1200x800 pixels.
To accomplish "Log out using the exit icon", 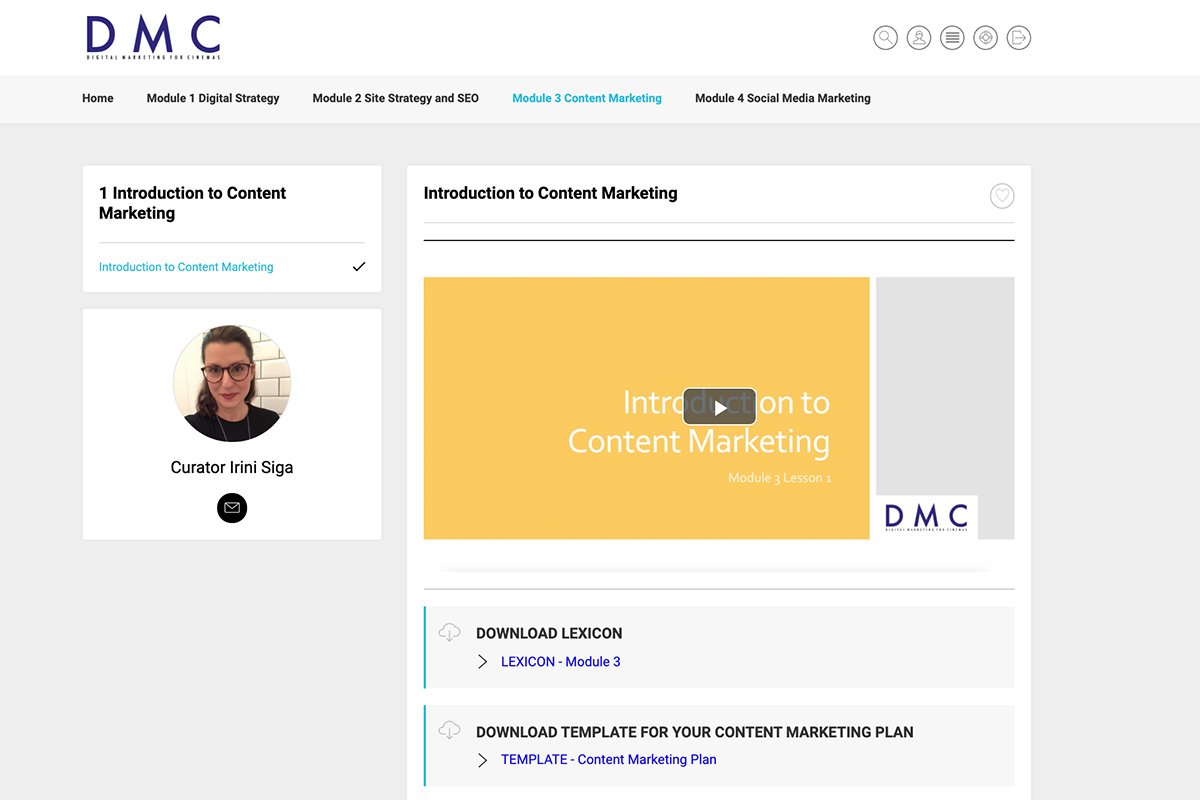I will tap(1018, 37).
